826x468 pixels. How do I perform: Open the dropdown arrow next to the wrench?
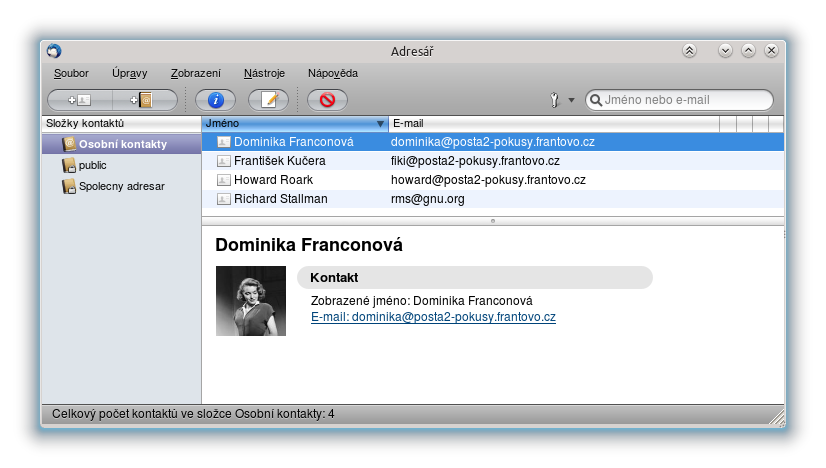(x=572, y=100)
